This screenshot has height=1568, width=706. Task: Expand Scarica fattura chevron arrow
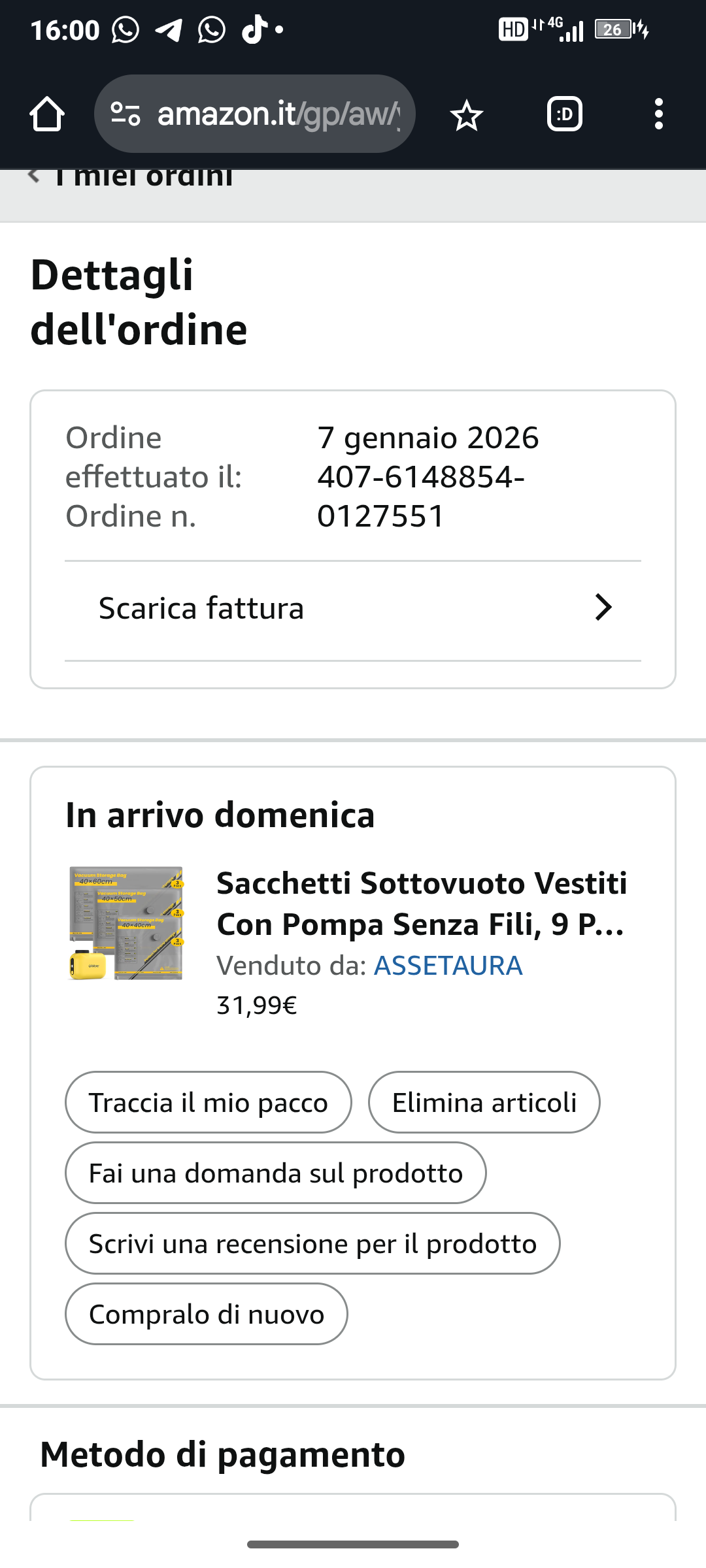click(603, 608)
